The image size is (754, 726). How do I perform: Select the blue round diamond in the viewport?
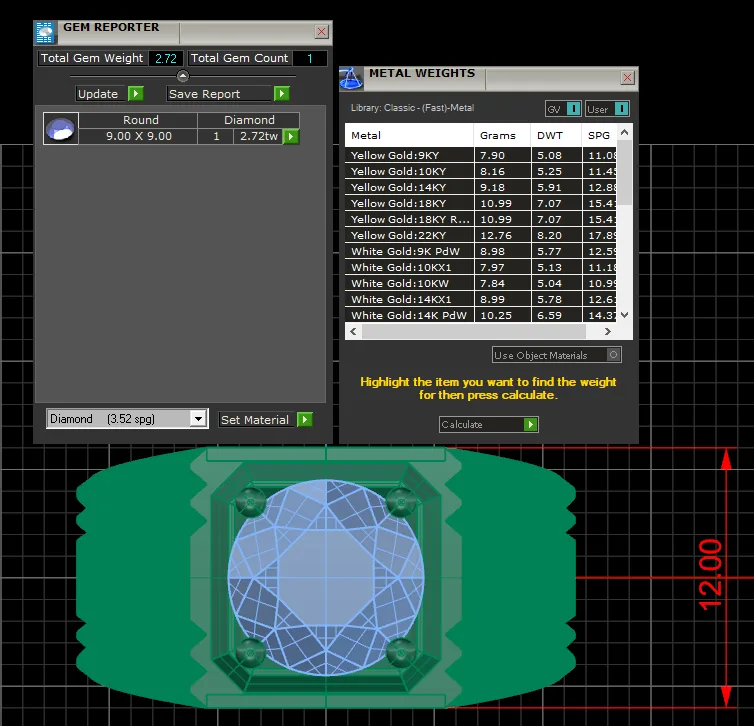(326, 577)
